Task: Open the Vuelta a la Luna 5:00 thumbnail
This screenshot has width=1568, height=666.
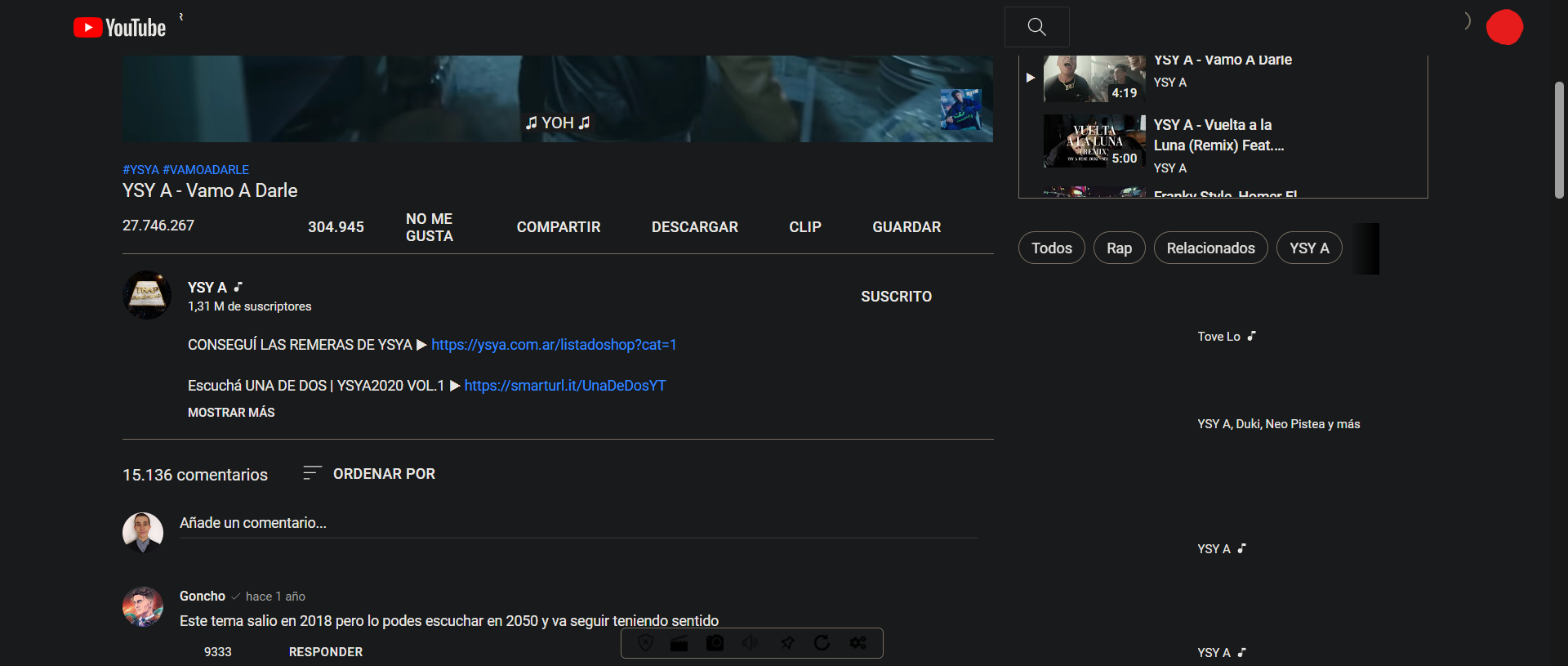Action: 1094,141
